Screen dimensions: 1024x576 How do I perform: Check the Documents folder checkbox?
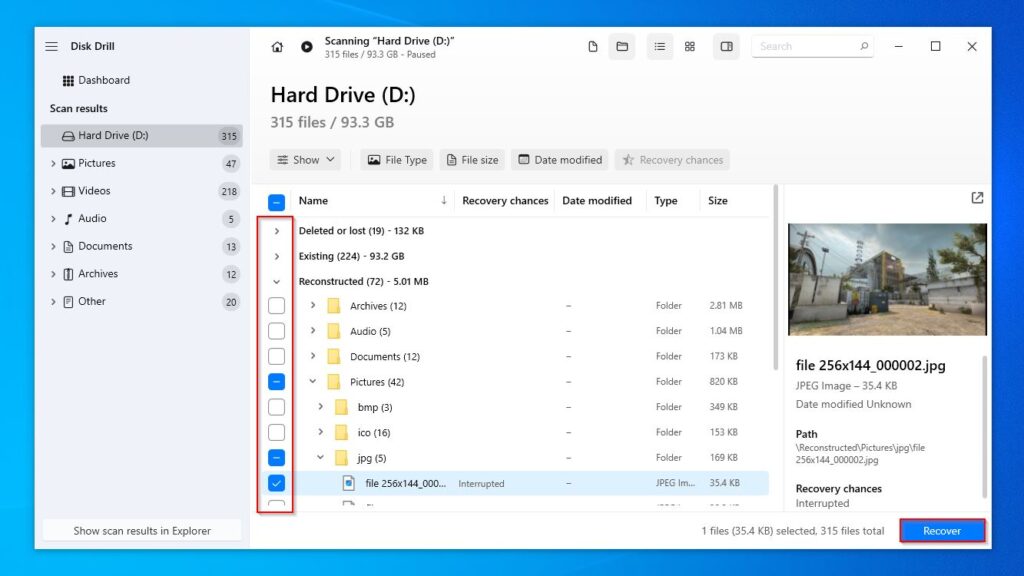pos(276,356)
